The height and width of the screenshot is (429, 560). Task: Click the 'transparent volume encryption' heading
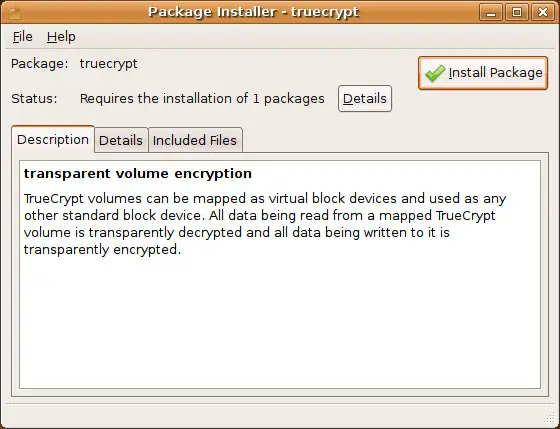click(138, 174)
